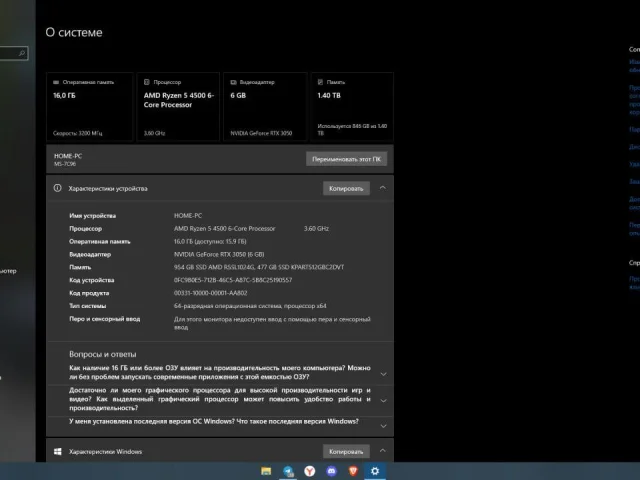Click the Тип системы value text
Viewport: 640px width, 480px height.
[250, 306]
